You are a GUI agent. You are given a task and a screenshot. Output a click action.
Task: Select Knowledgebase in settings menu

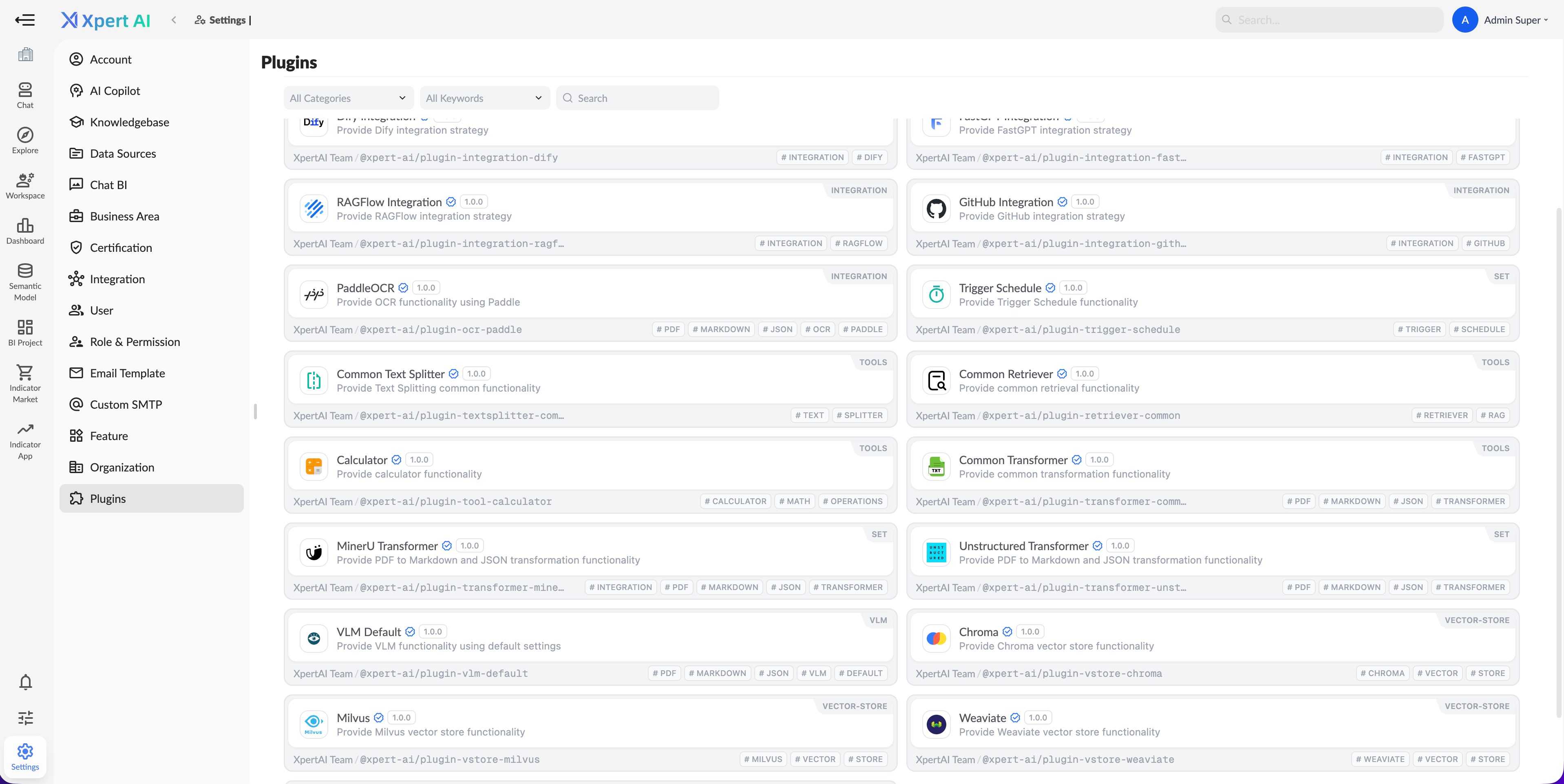pyautogui.click(x=129, y=122)
